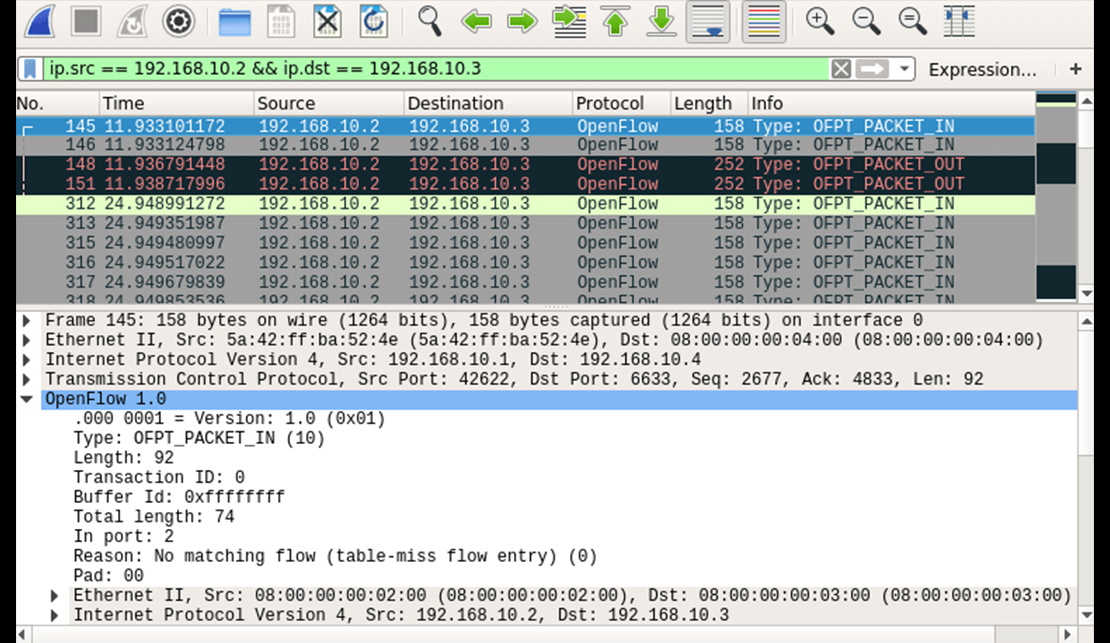Select packet 316 row
The height and width of the screenshot is (643, 1110).
pos(525,263)
